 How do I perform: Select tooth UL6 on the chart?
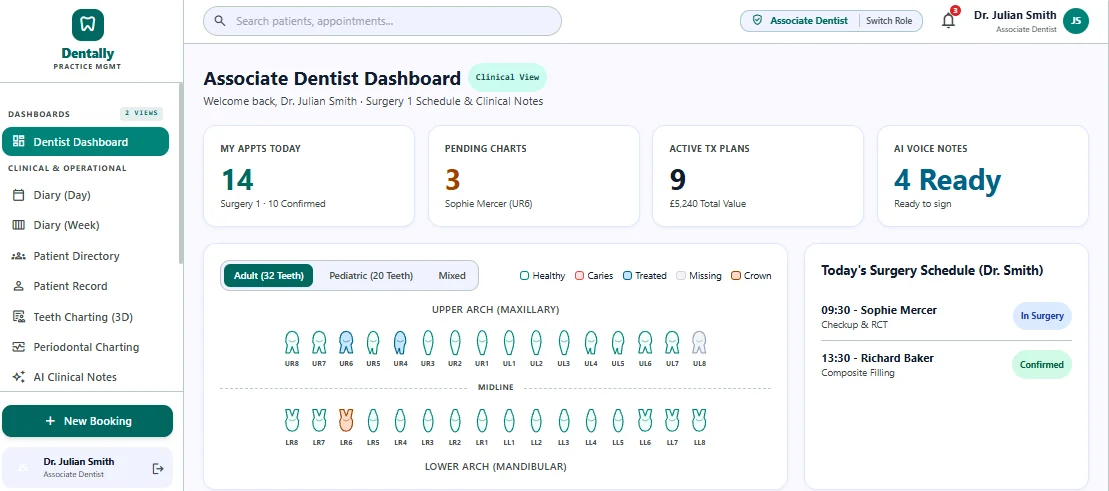pos(645,342)
